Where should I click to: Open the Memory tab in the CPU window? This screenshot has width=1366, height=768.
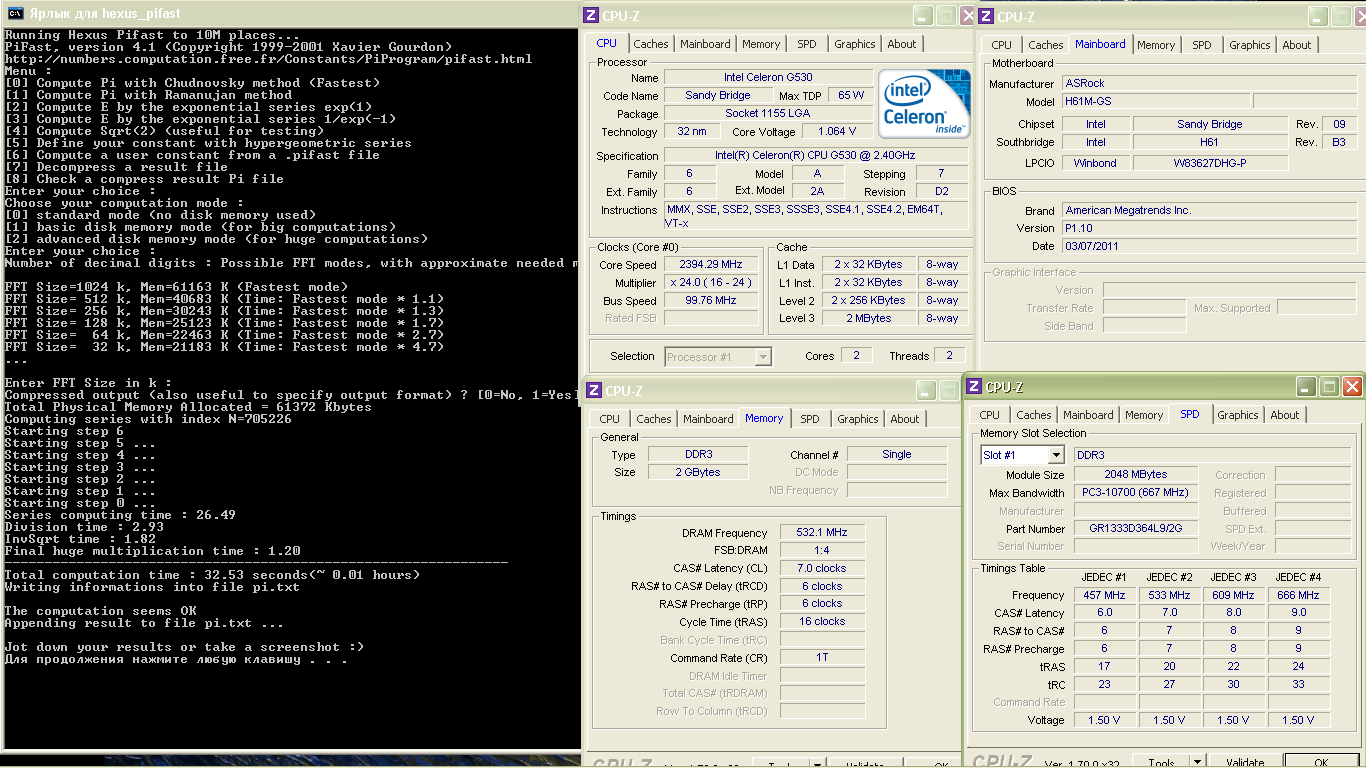pyautogui.click(x=761, y=44)
